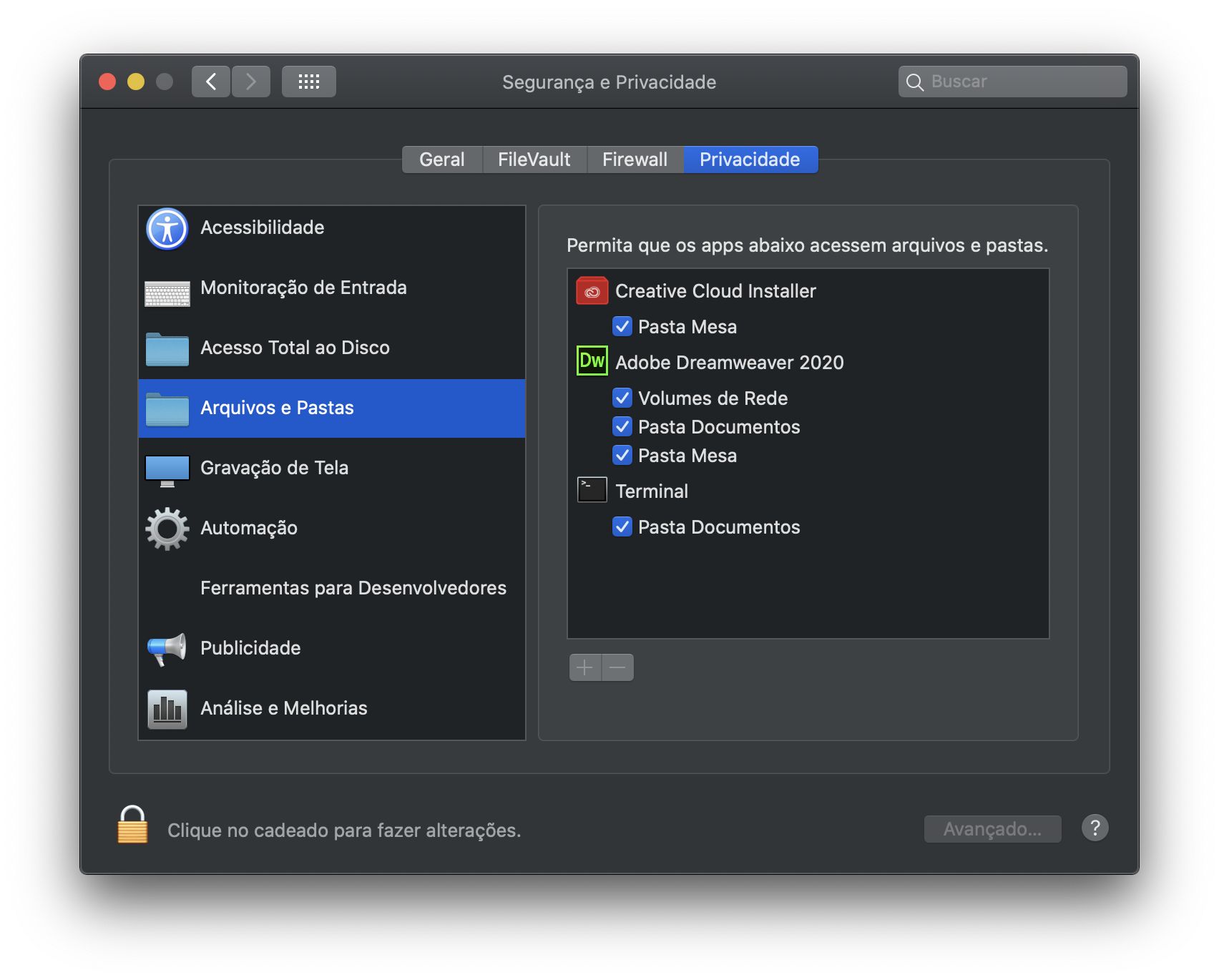Minimize the window with the yellow button
1219x980 pixels.
(x=136, y=82)
